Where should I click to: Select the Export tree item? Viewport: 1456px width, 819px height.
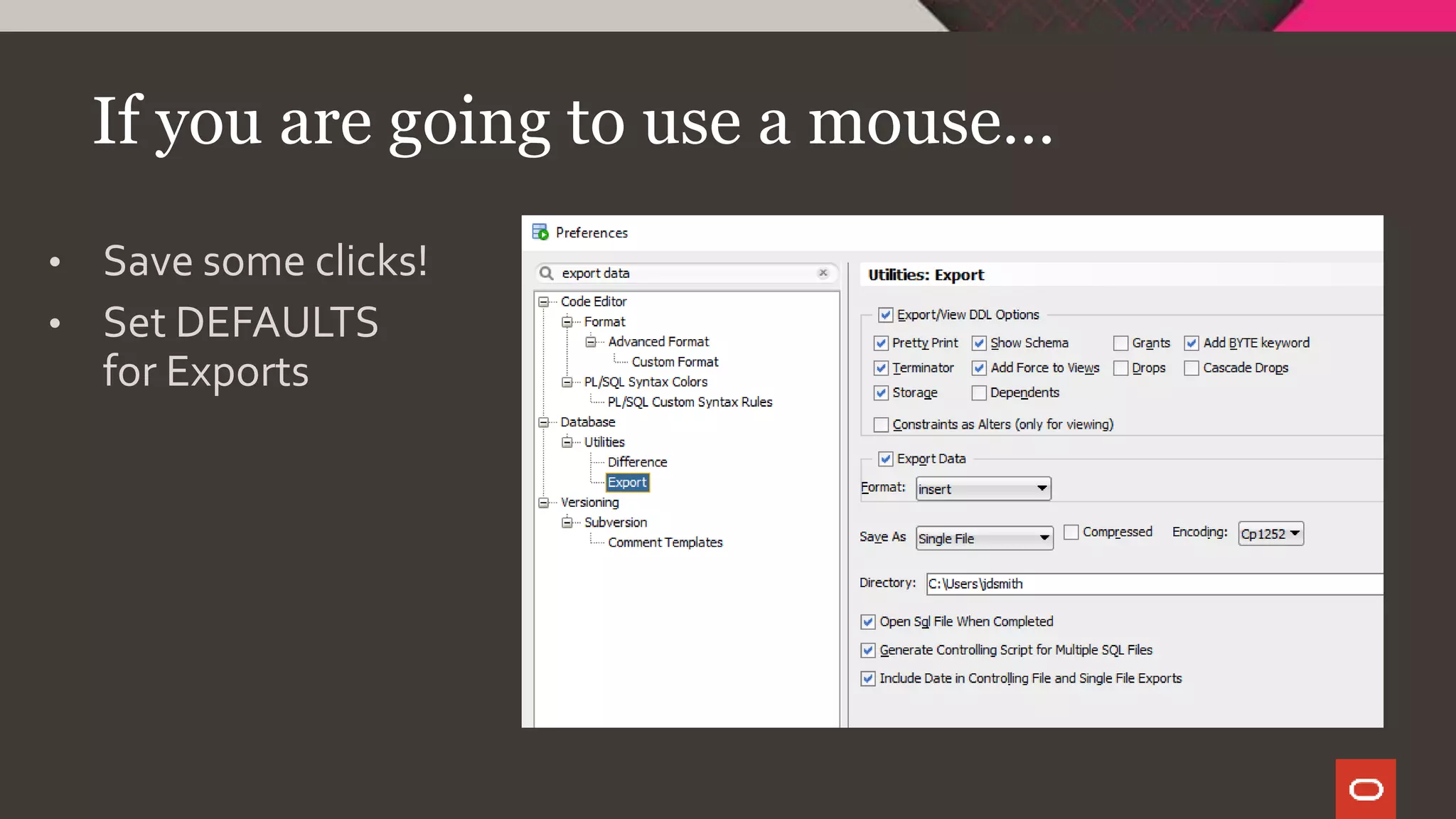point(627,482)
